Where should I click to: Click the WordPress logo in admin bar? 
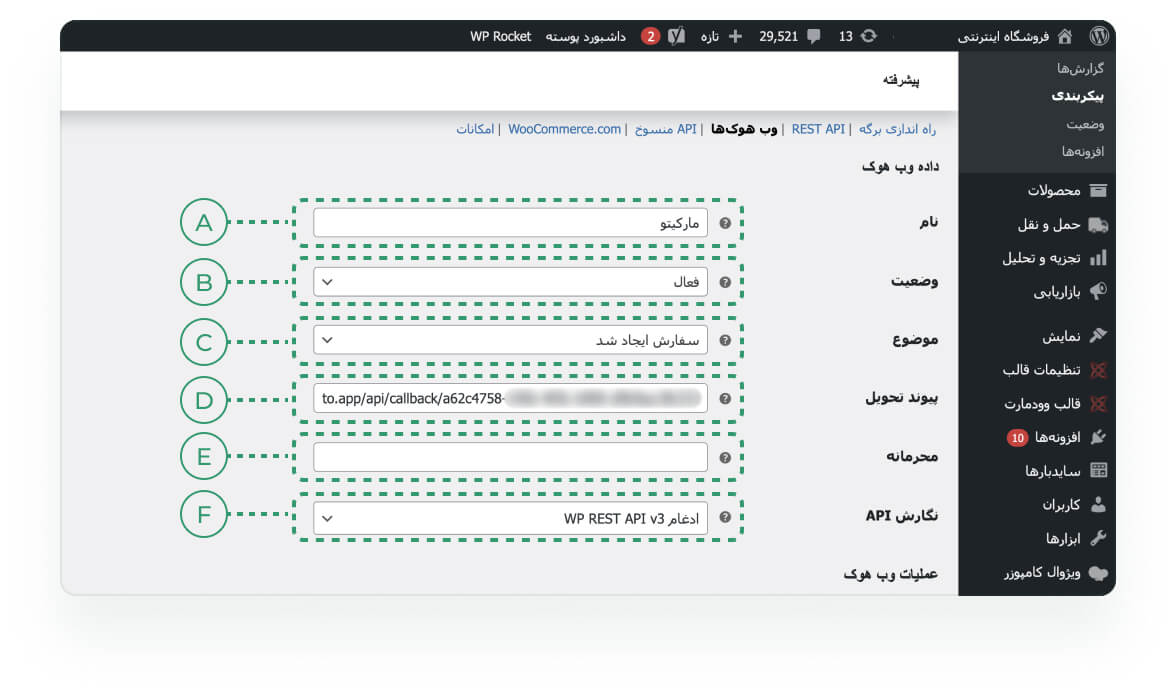pyautogui.click(x=1099, y=36)
